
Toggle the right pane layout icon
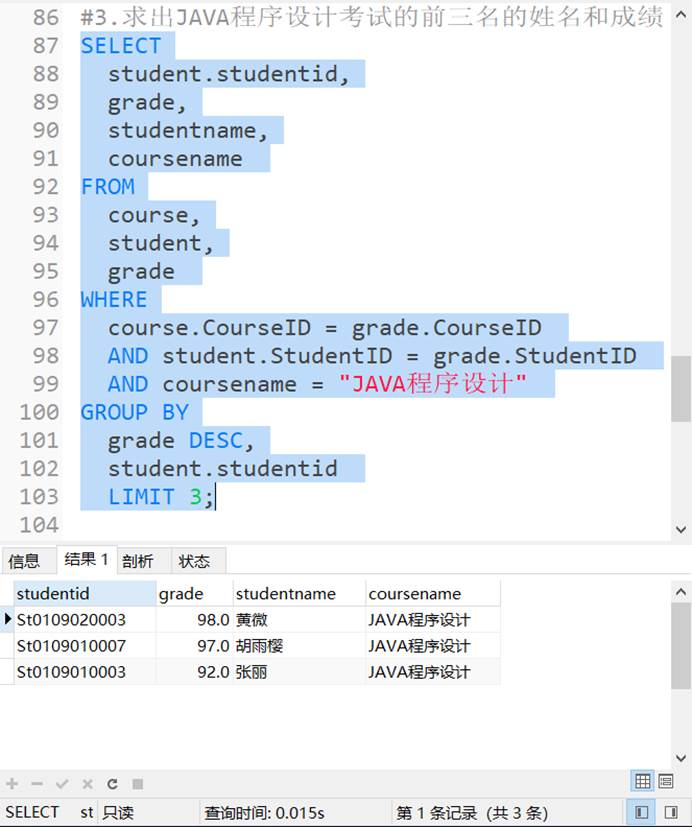click(x=671, y=812)
